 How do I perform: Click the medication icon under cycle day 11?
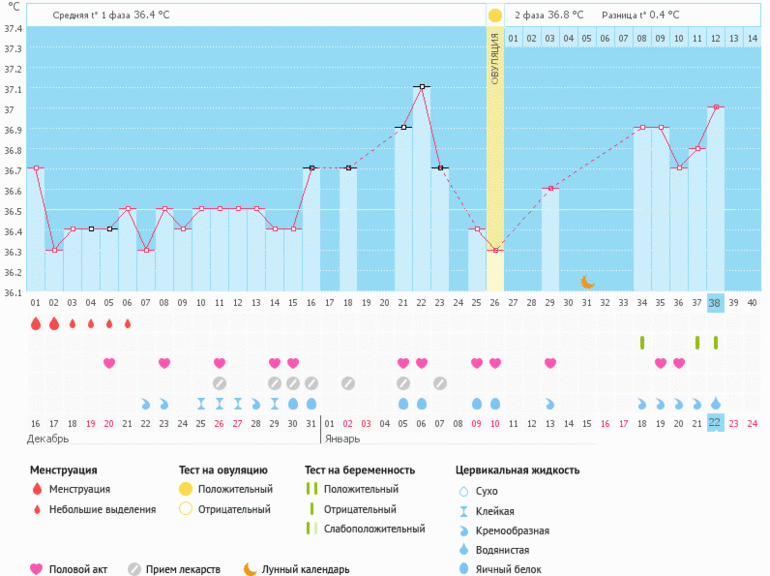(219, 383)
